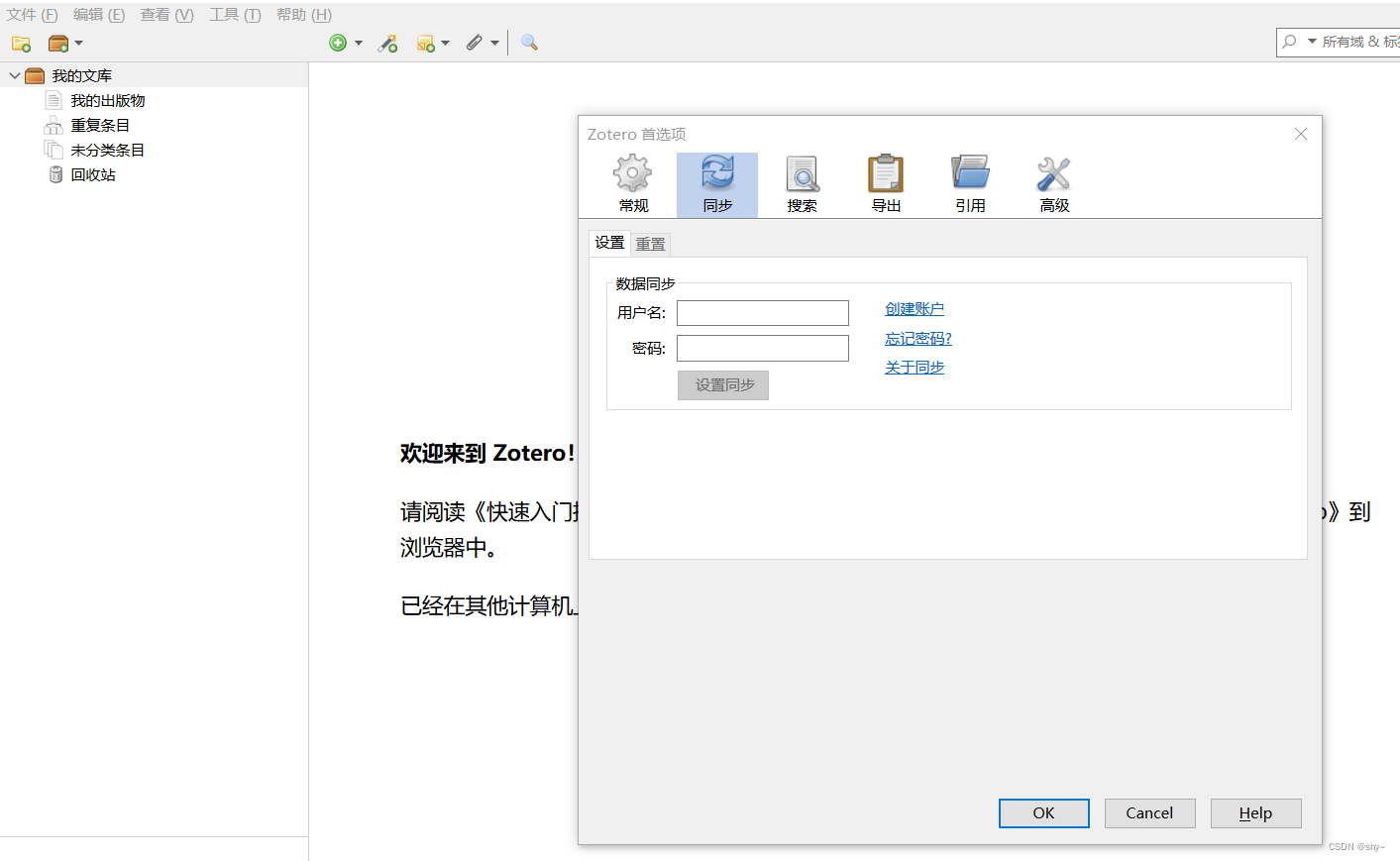
Task: Click Cancel in preferences dialog
Action: (1150, 813)
